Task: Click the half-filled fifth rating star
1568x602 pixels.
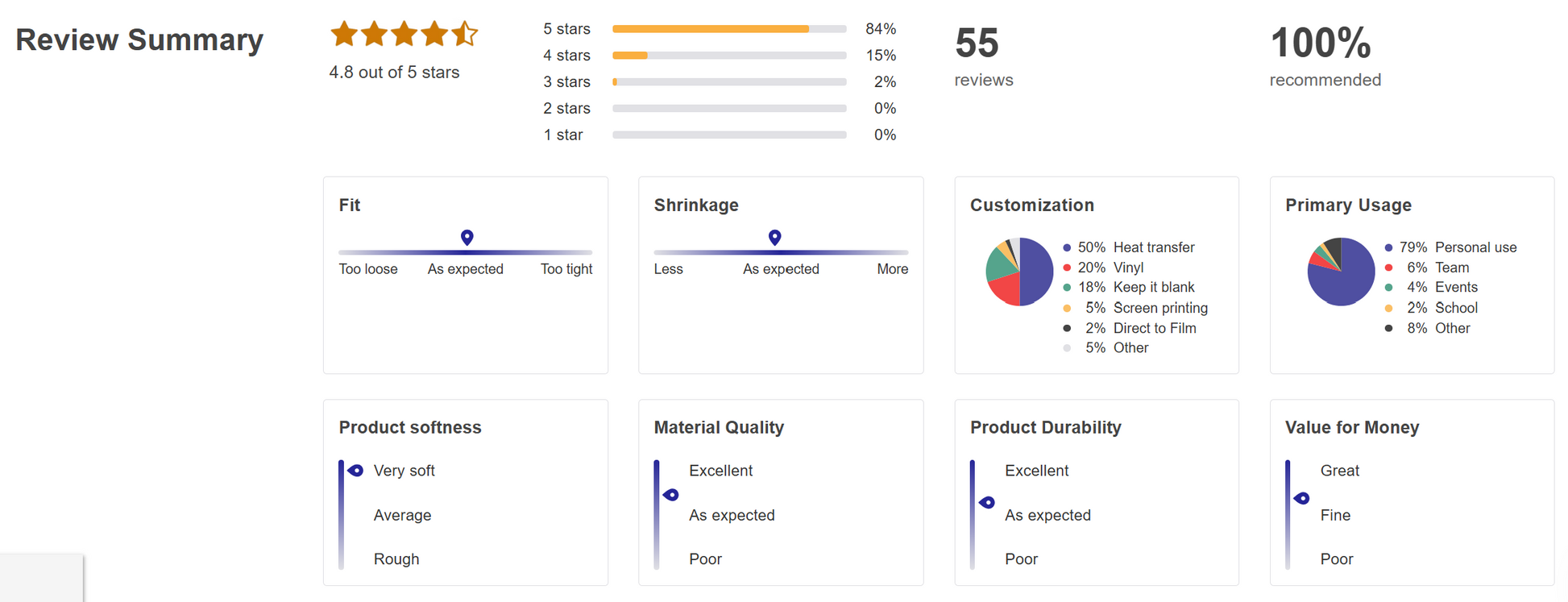Action: [x=464, y=34]
